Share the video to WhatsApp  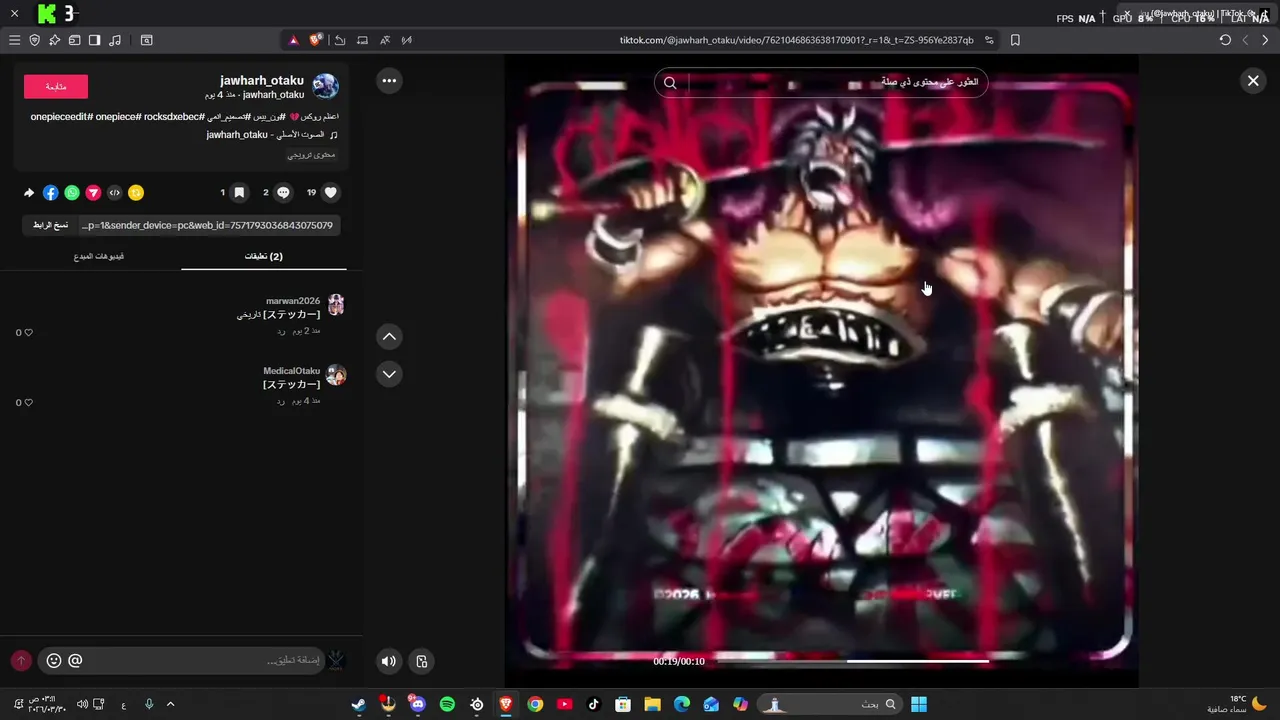click(72, 193)
